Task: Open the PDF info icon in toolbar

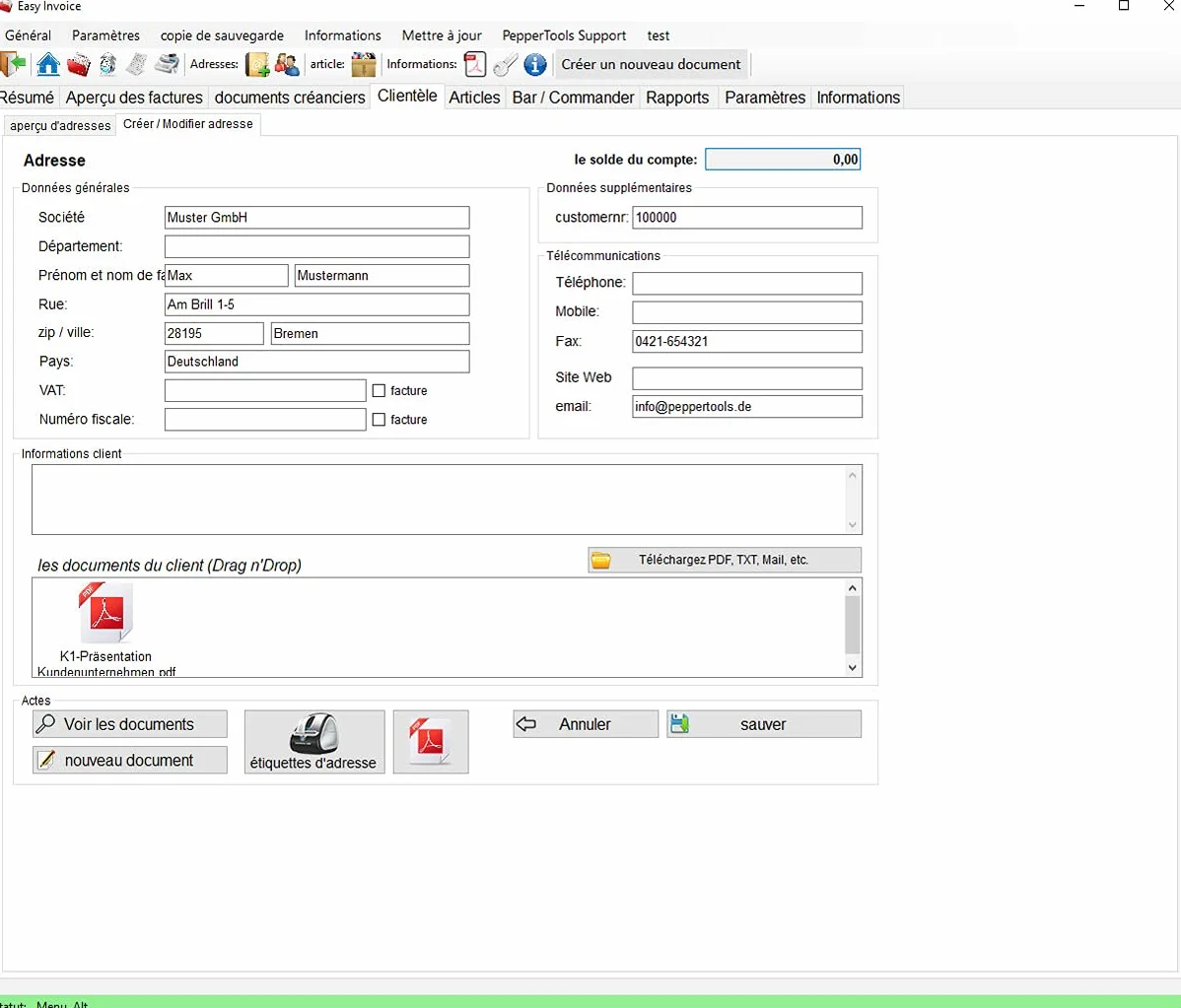Action: [475, 65]
